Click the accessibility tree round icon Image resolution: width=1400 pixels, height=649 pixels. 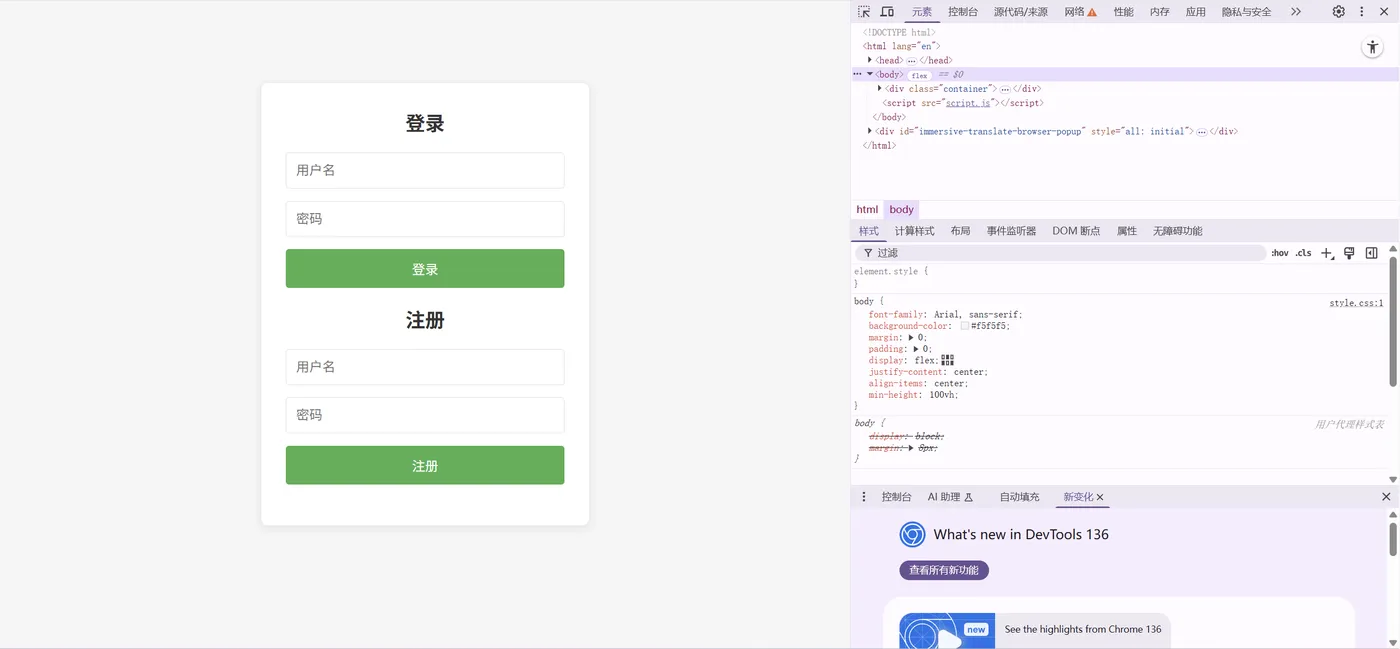click(x=1372, y=48)
